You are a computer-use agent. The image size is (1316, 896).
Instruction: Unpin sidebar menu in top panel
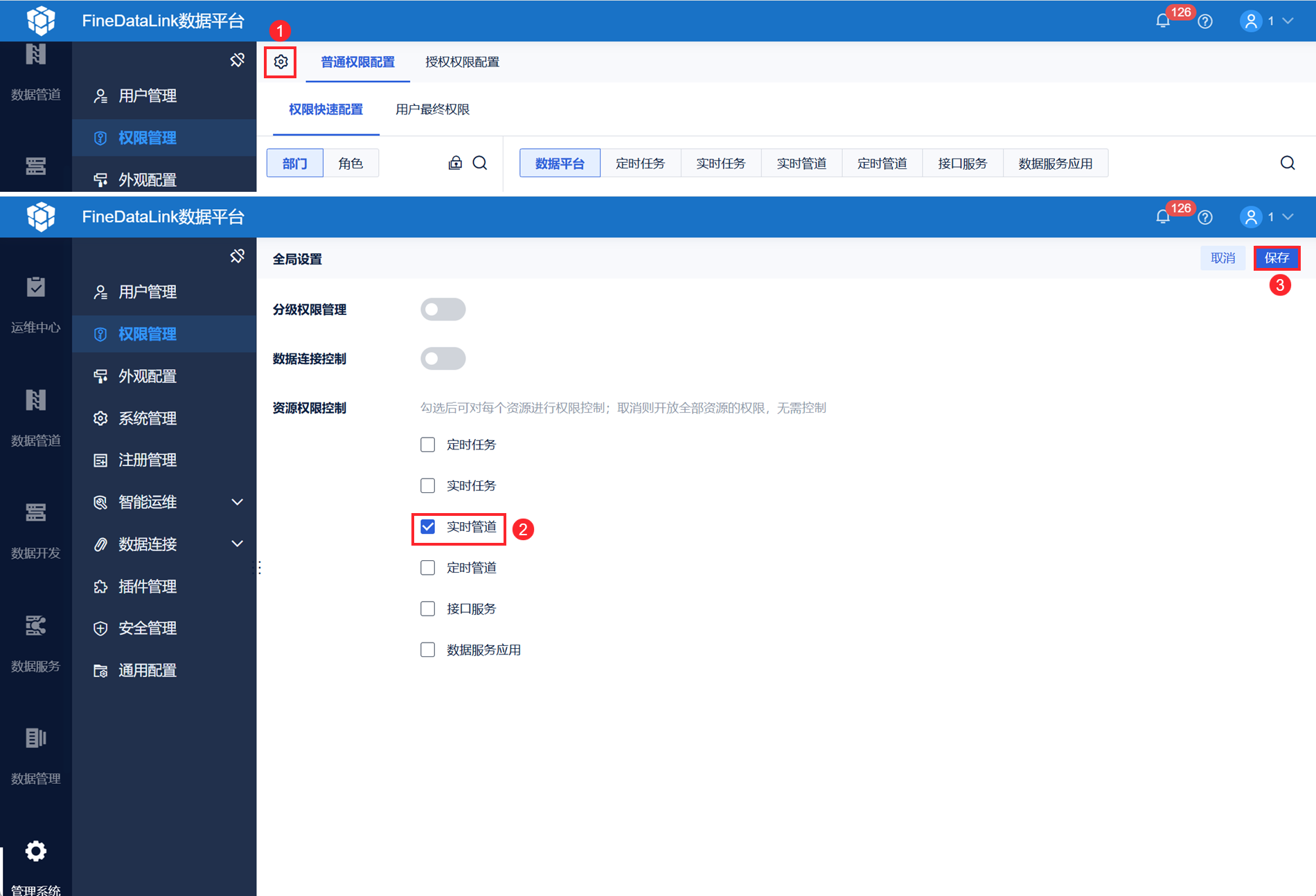238,60
